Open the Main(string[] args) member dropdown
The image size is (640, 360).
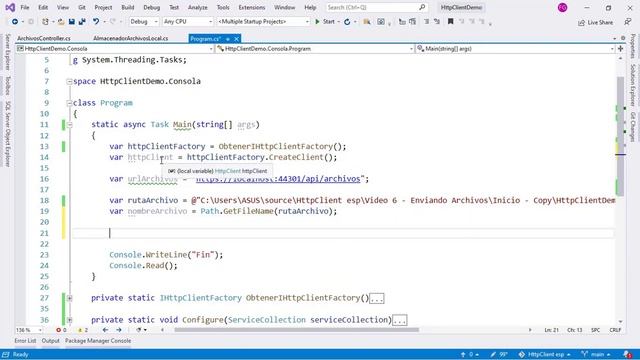tap(515, 49)
